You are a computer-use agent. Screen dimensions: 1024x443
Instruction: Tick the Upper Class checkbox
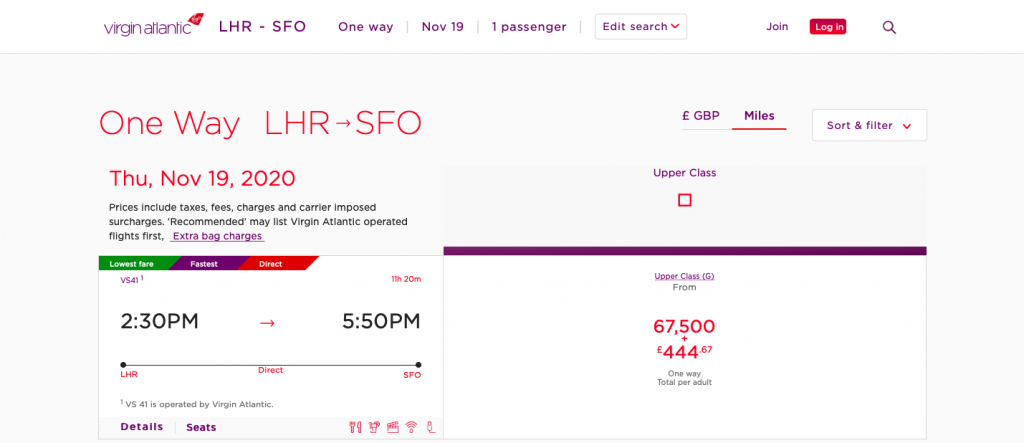685,200
